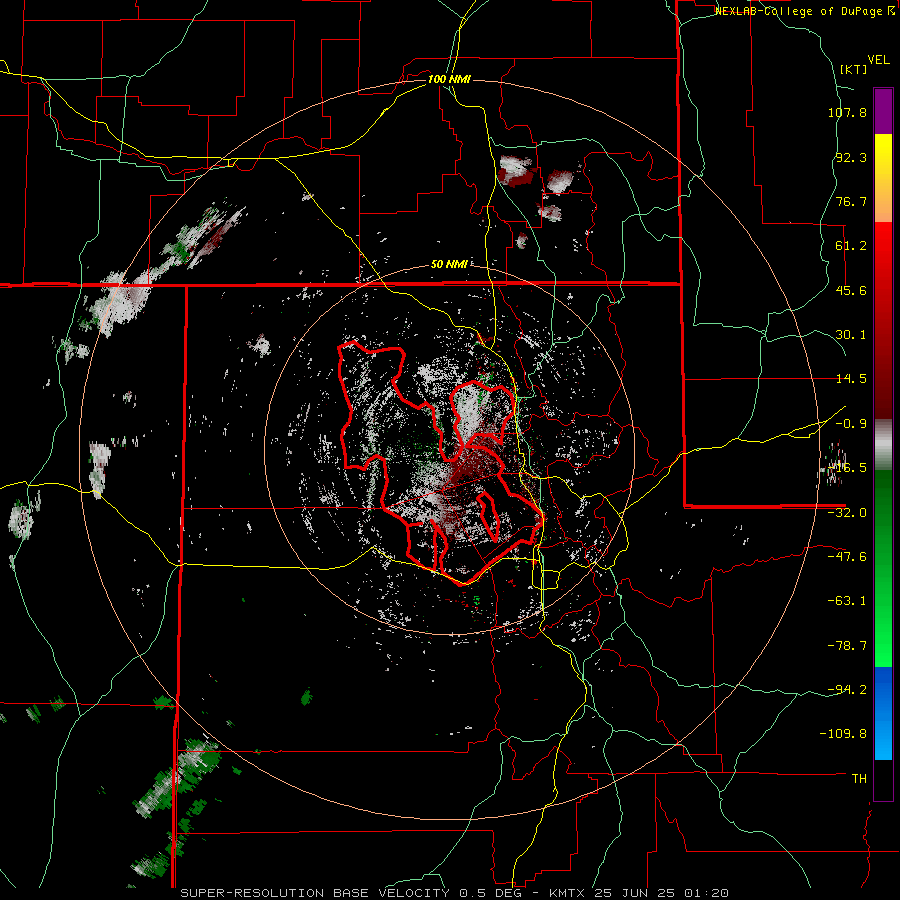Click the 50 NMI range ring label
This screenshot has width=900, height=900.
(x=449, y=265)
